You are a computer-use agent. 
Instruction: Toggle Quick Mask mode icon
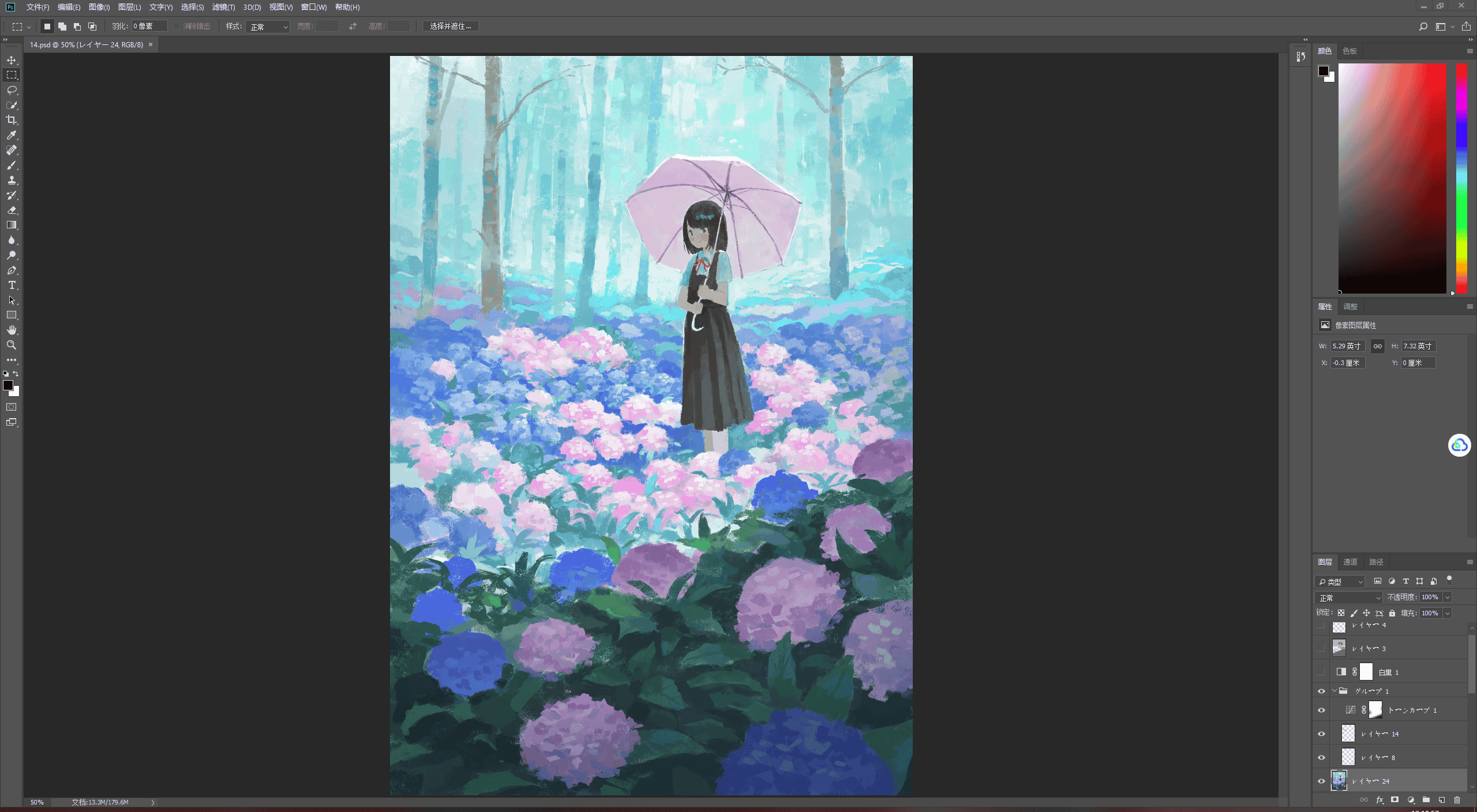tap(12, 407)
